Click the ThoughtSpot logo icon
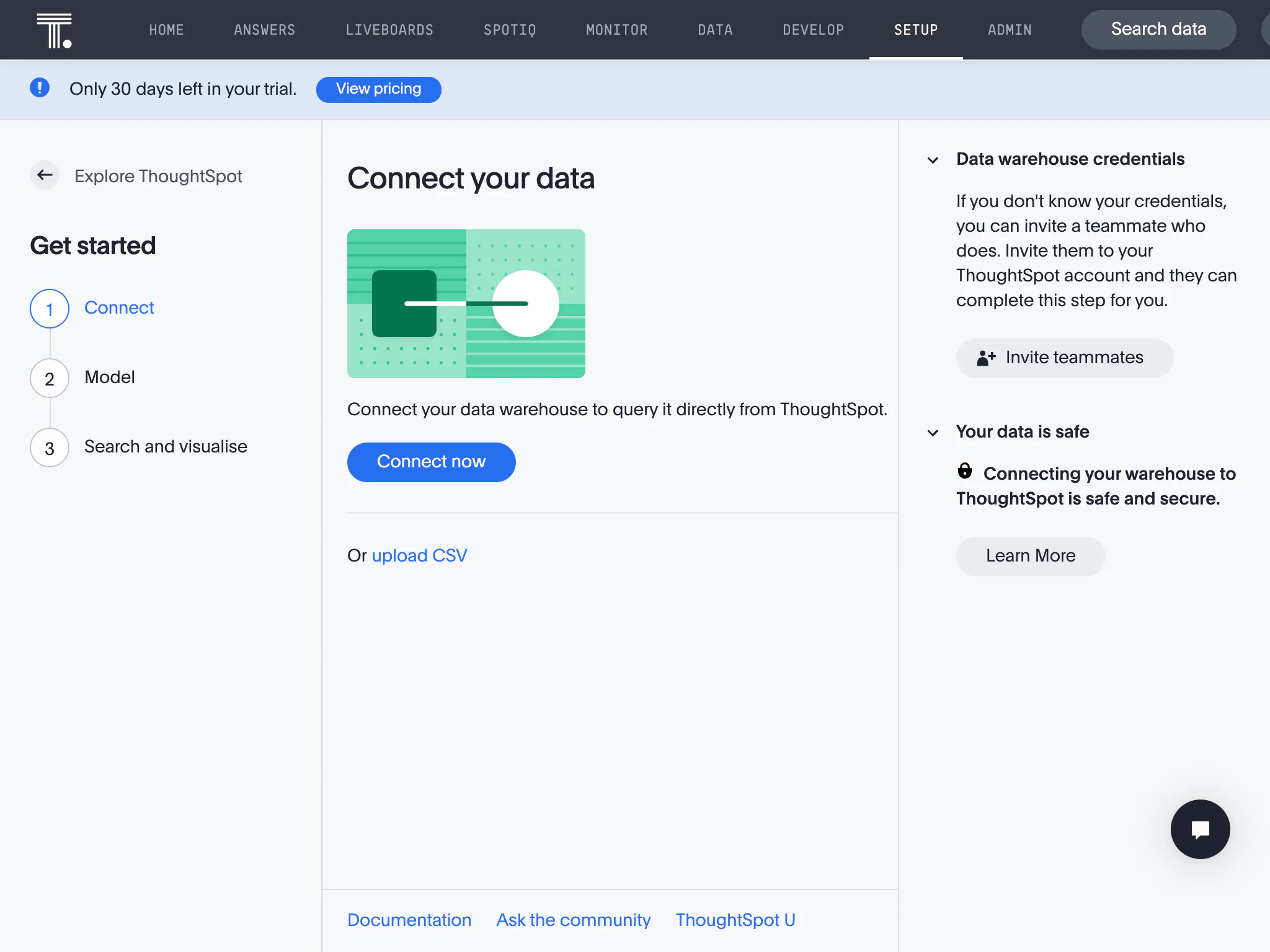Viewport: 1270px width, 952px height. [x=54, y=30]
